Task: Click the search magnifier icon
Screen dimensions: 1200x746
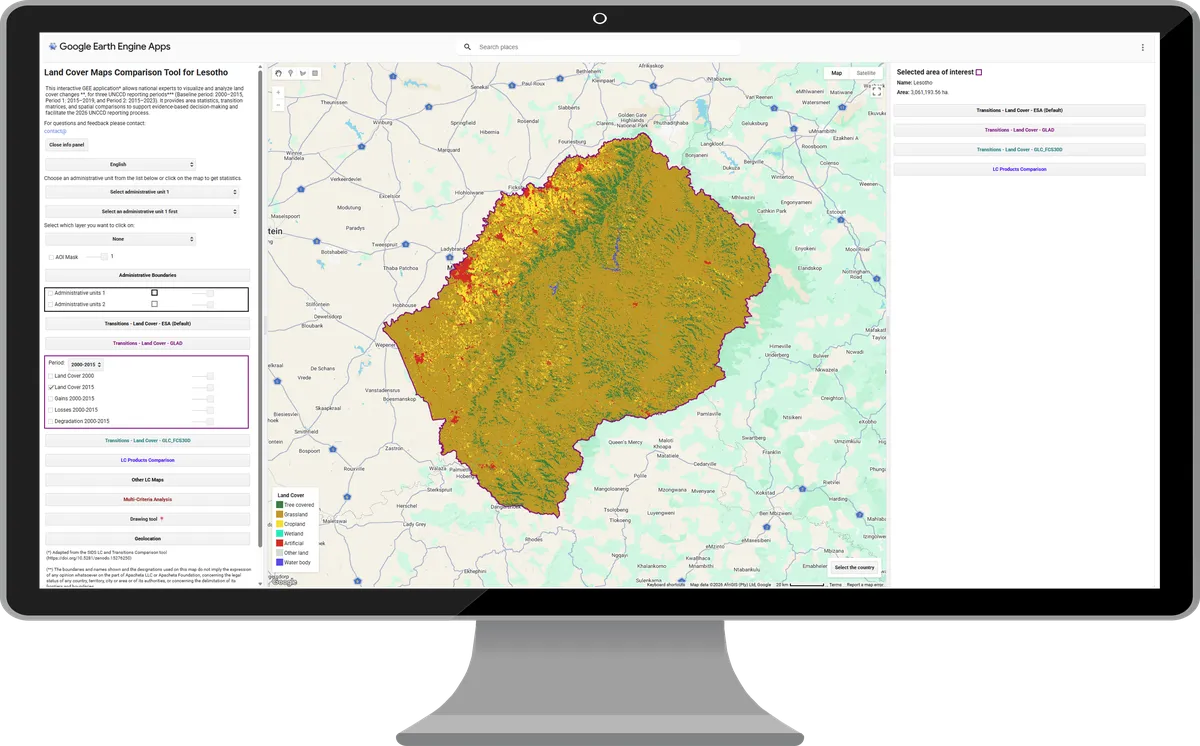Action: [467, 47]
